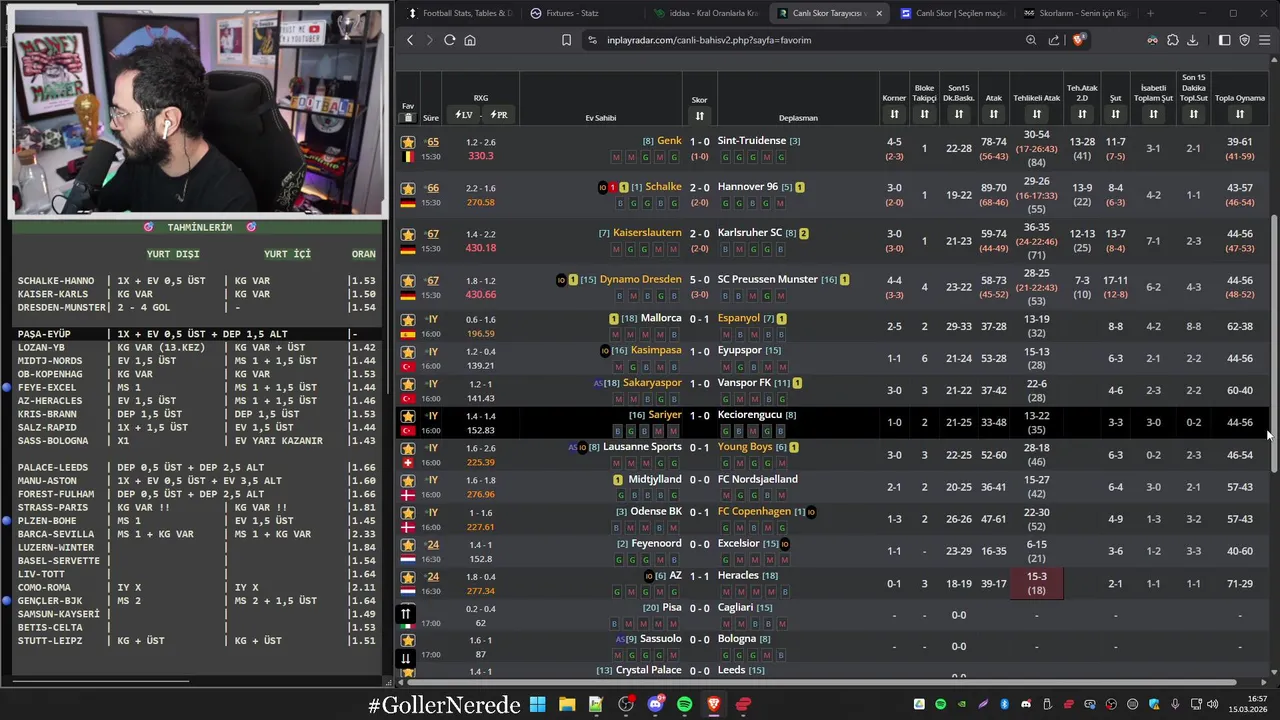The width and height of the screenshot is (1280, 720).
Task: Click the PR lightning filter button
Action: pos(498,115)
